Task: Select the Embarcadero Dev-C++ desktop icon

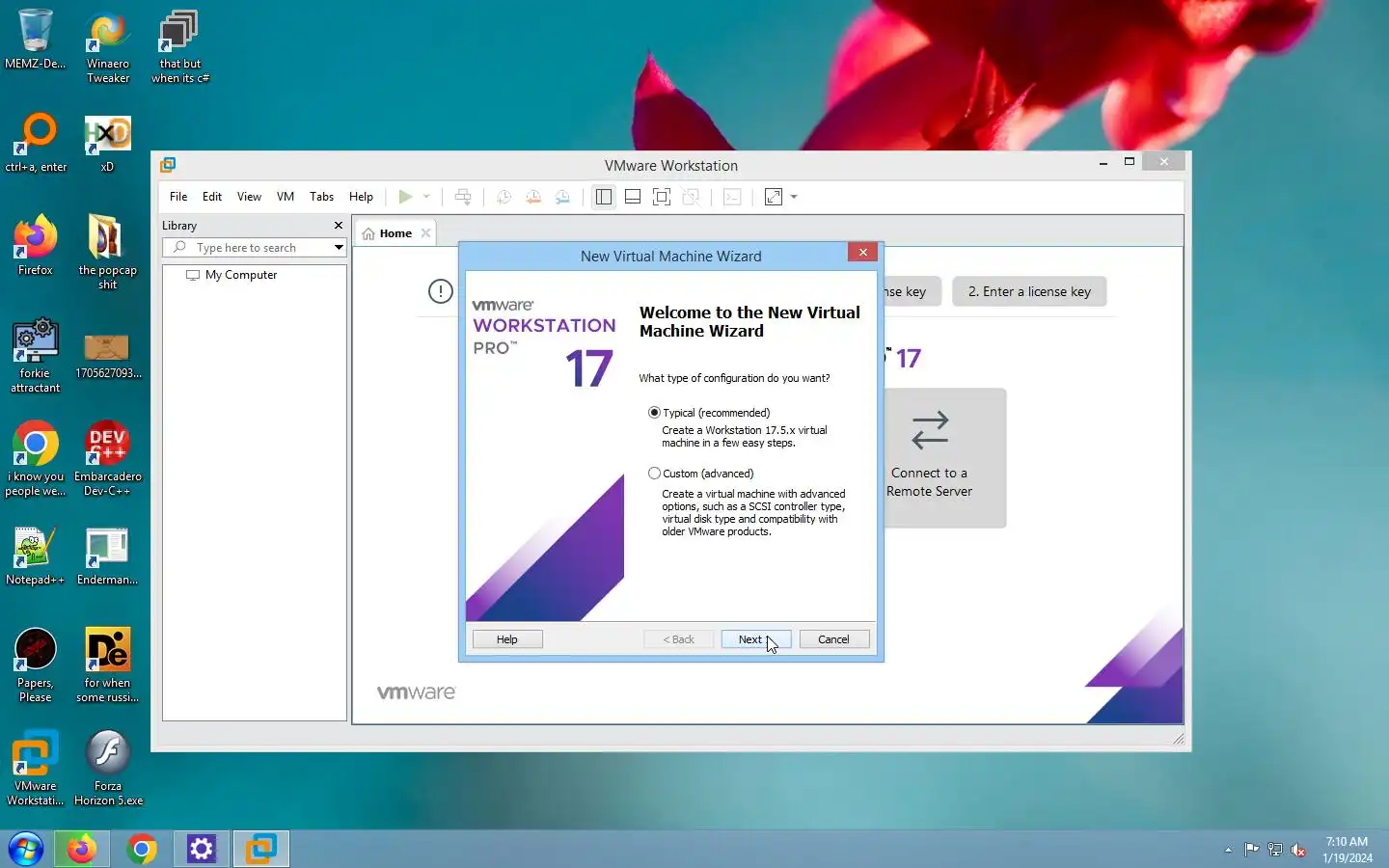Action: coord(108,458)
